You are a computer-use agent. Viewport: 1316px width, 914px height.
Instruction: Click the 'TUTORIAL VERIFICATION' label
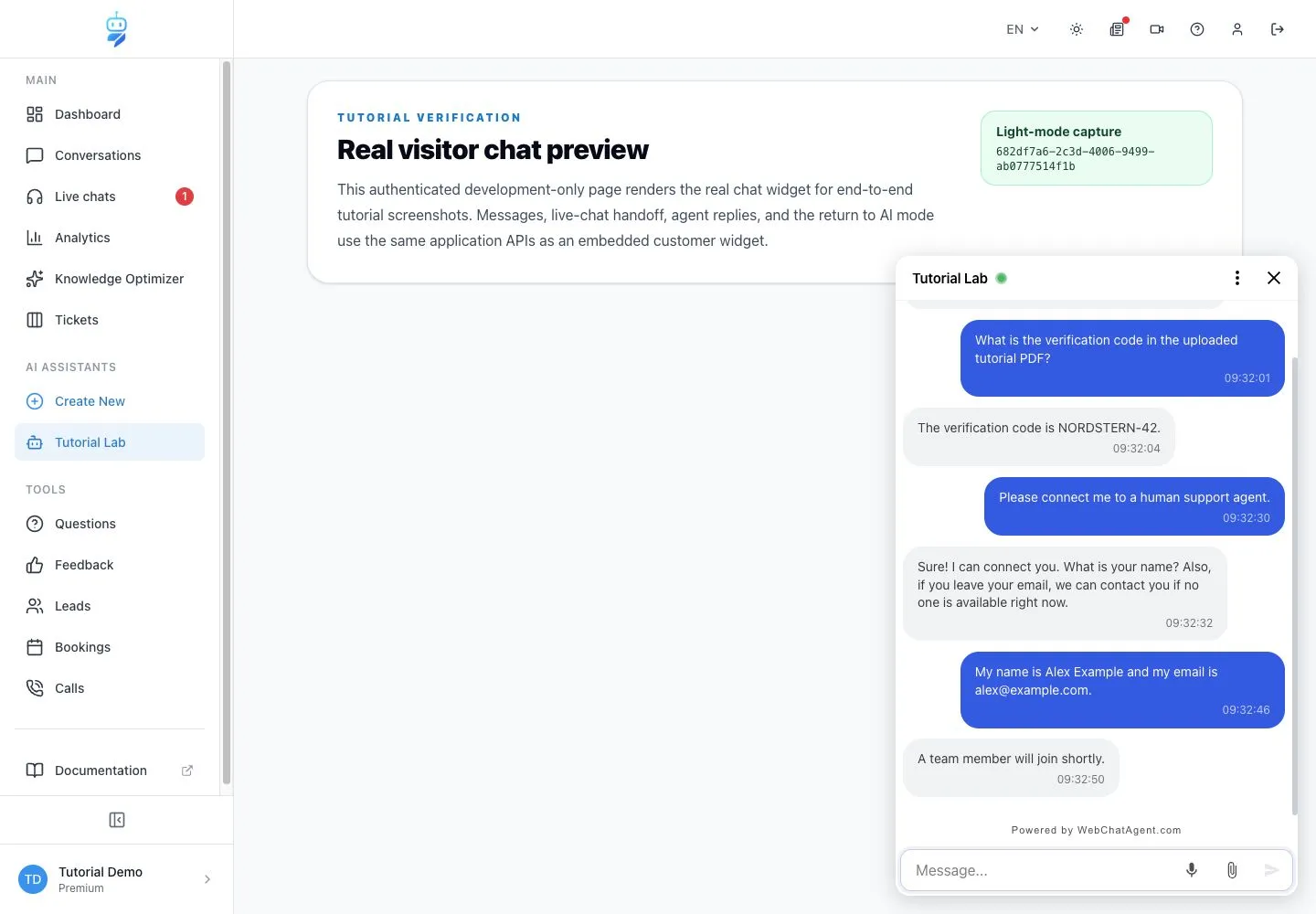(x=429, y=118)
